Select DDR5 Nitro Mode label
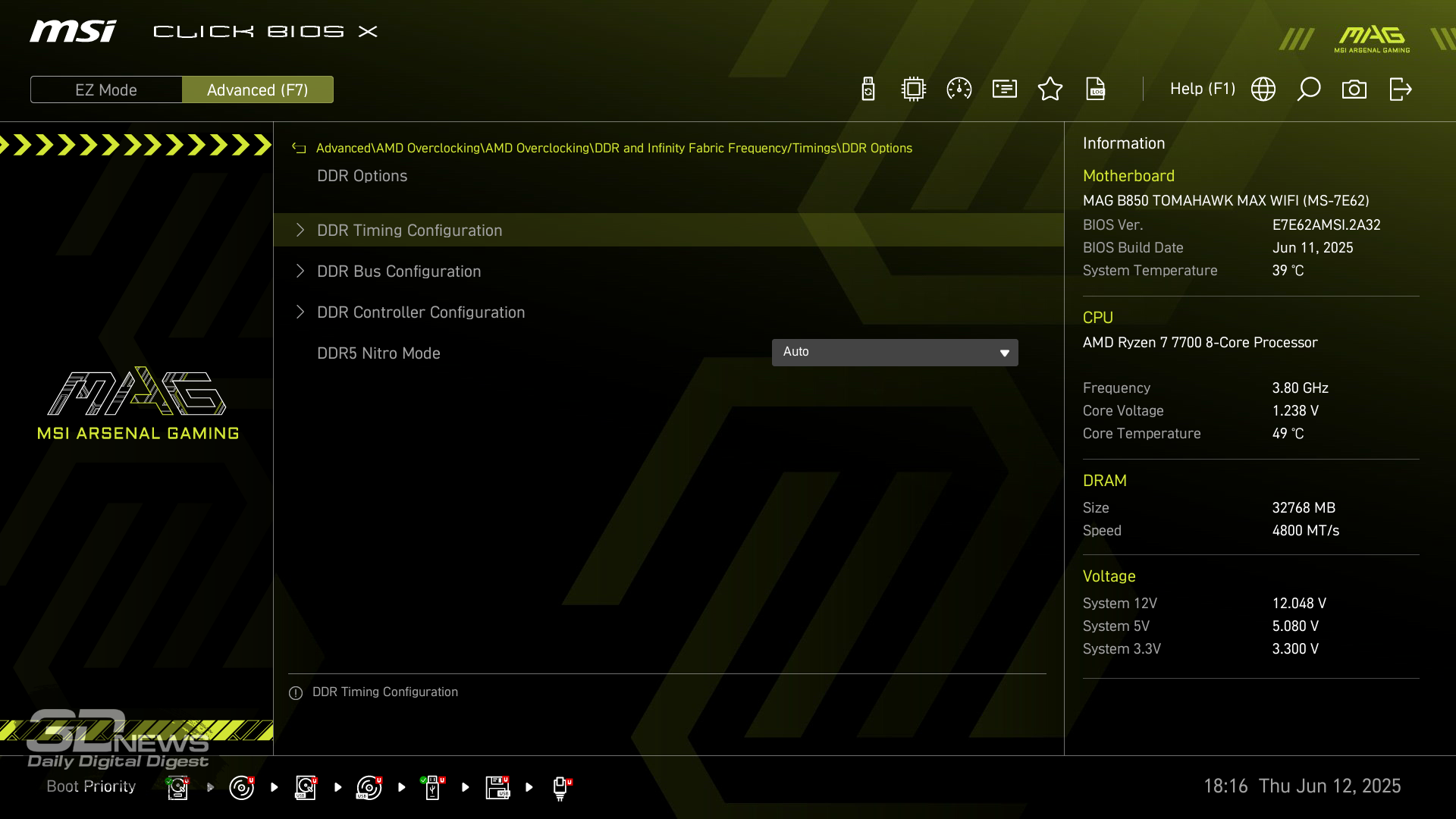This screenshot has height=819, width=1456. coord(378,353)
